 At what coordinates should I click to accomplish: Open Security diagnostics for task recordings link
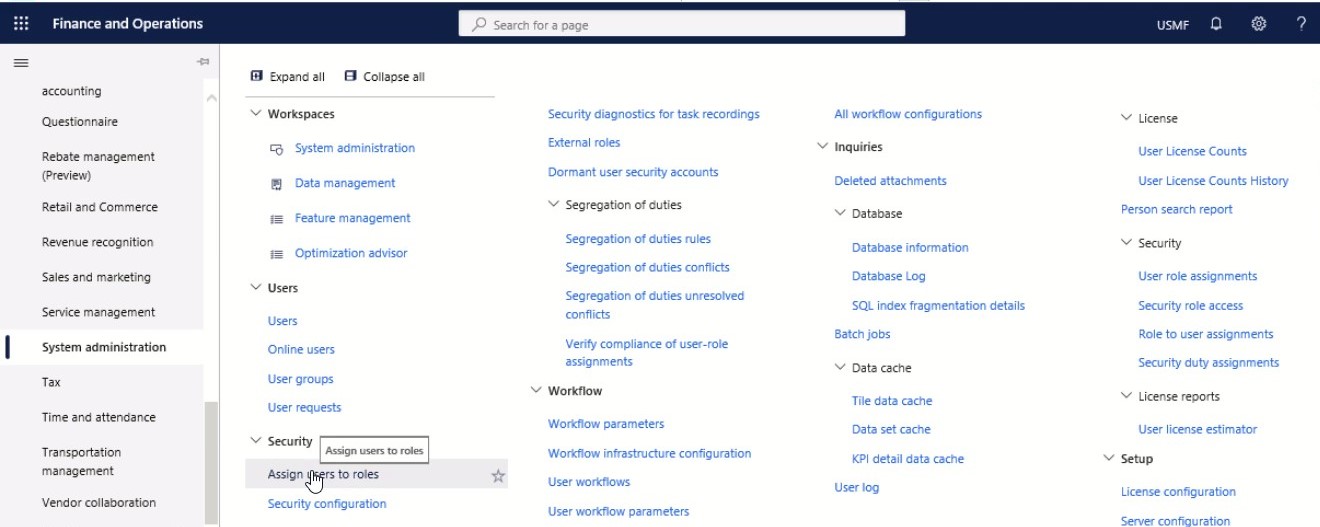point(654,114)
